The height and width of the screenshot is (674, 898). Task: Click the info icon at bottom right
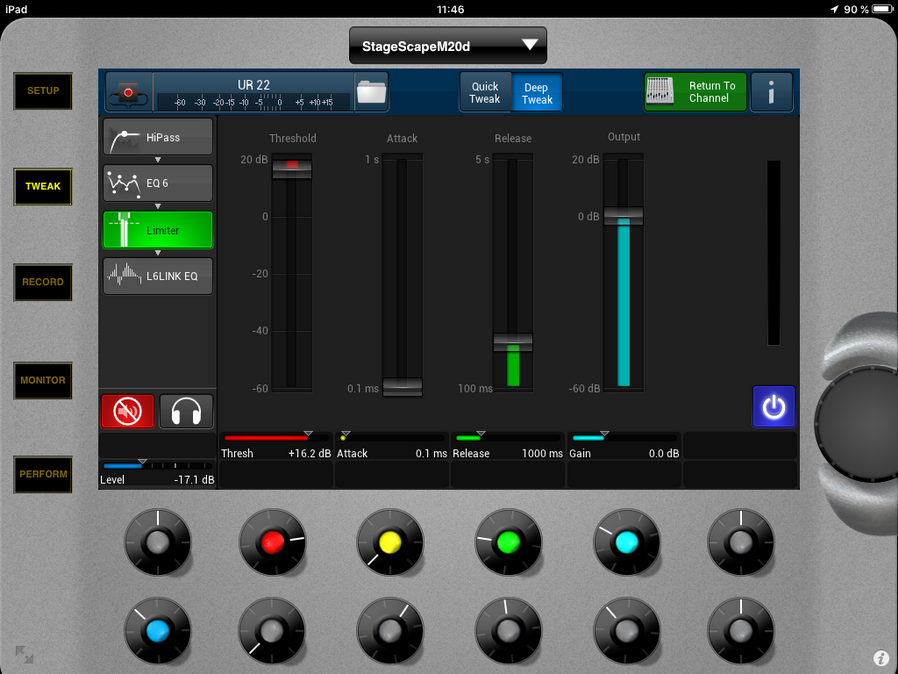click(881, 658)
